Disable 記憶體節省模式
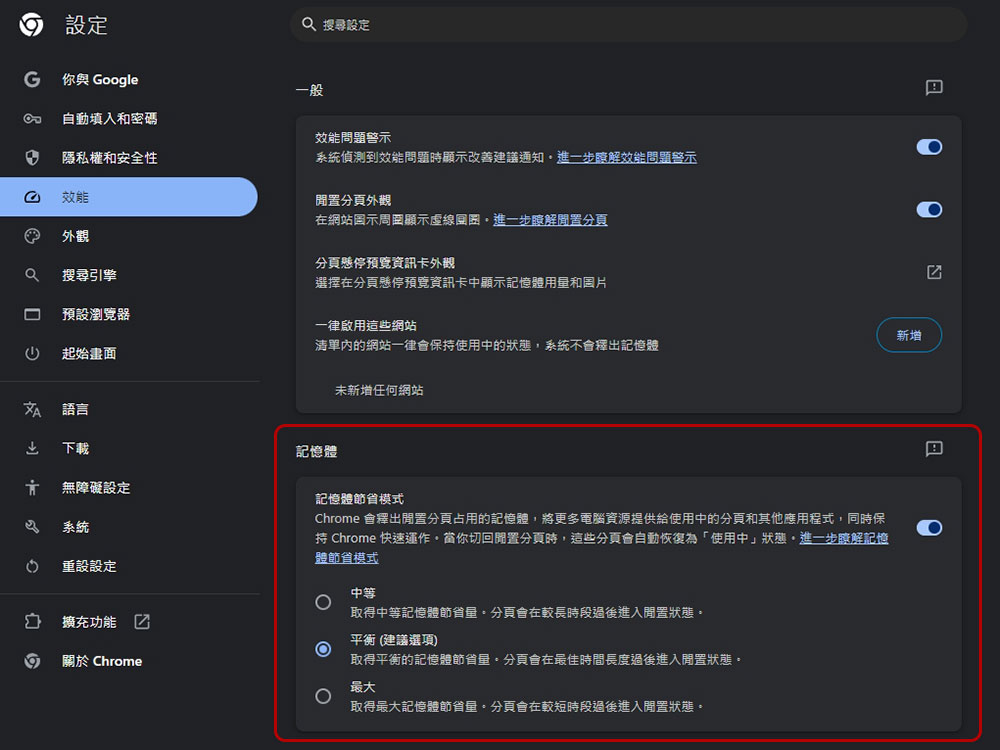This screenshot has height=750, width=1000. [929, 527]
